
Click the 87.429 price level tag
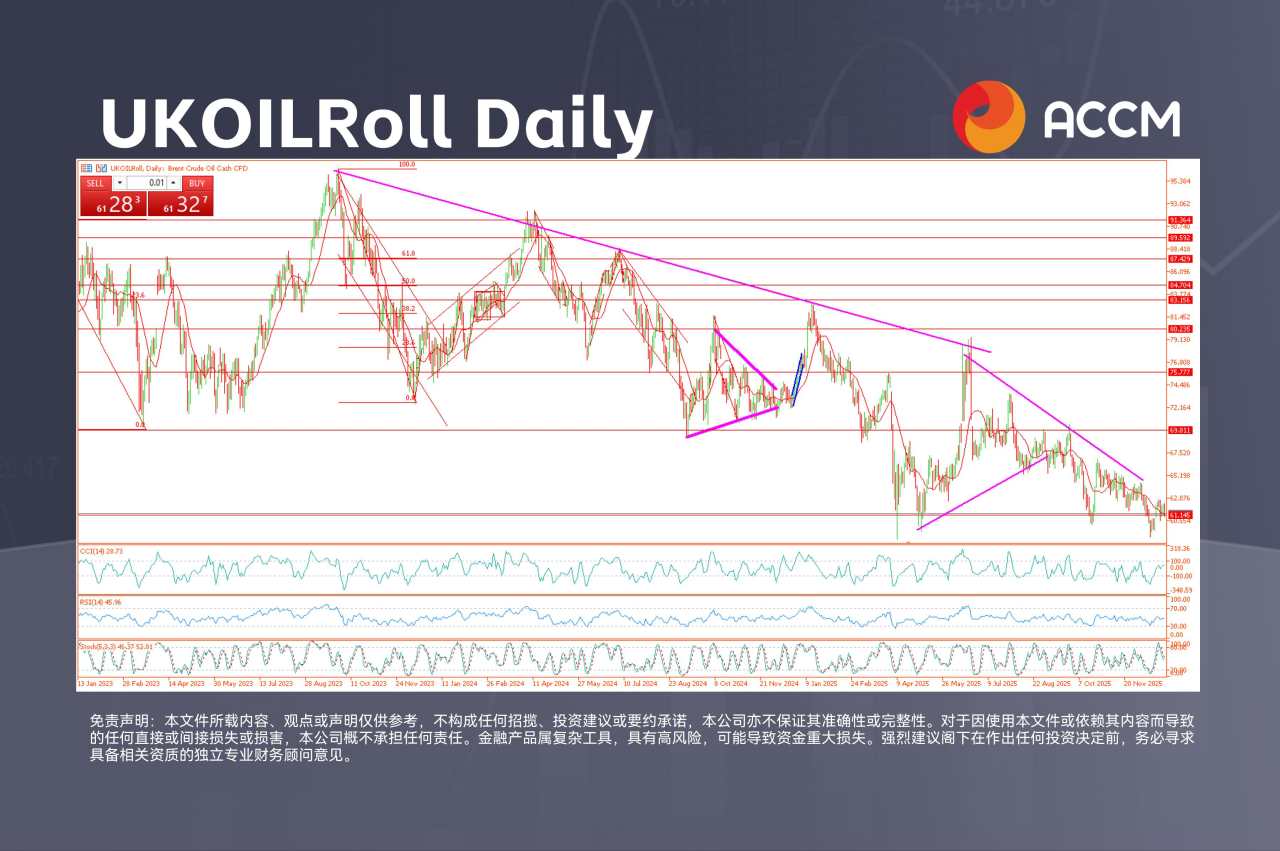point(1180,259)
